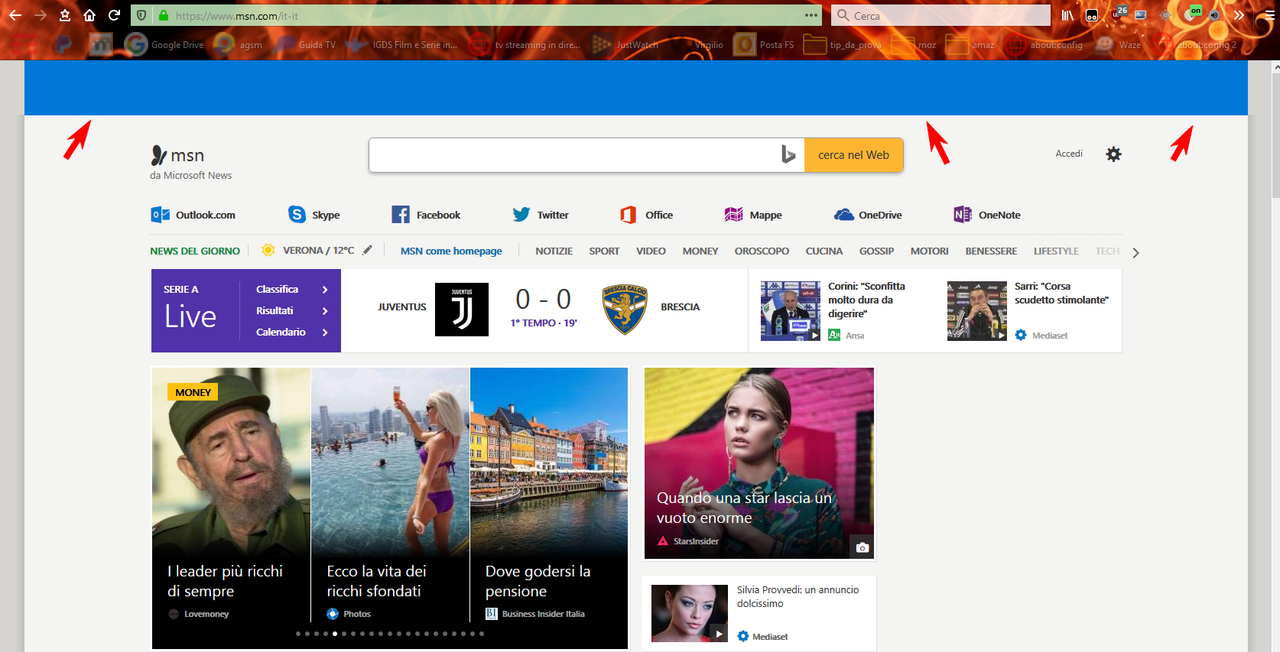
Task: Open the Google Drive bookmark
Action: pyautogui.click(x=165, y=44)
